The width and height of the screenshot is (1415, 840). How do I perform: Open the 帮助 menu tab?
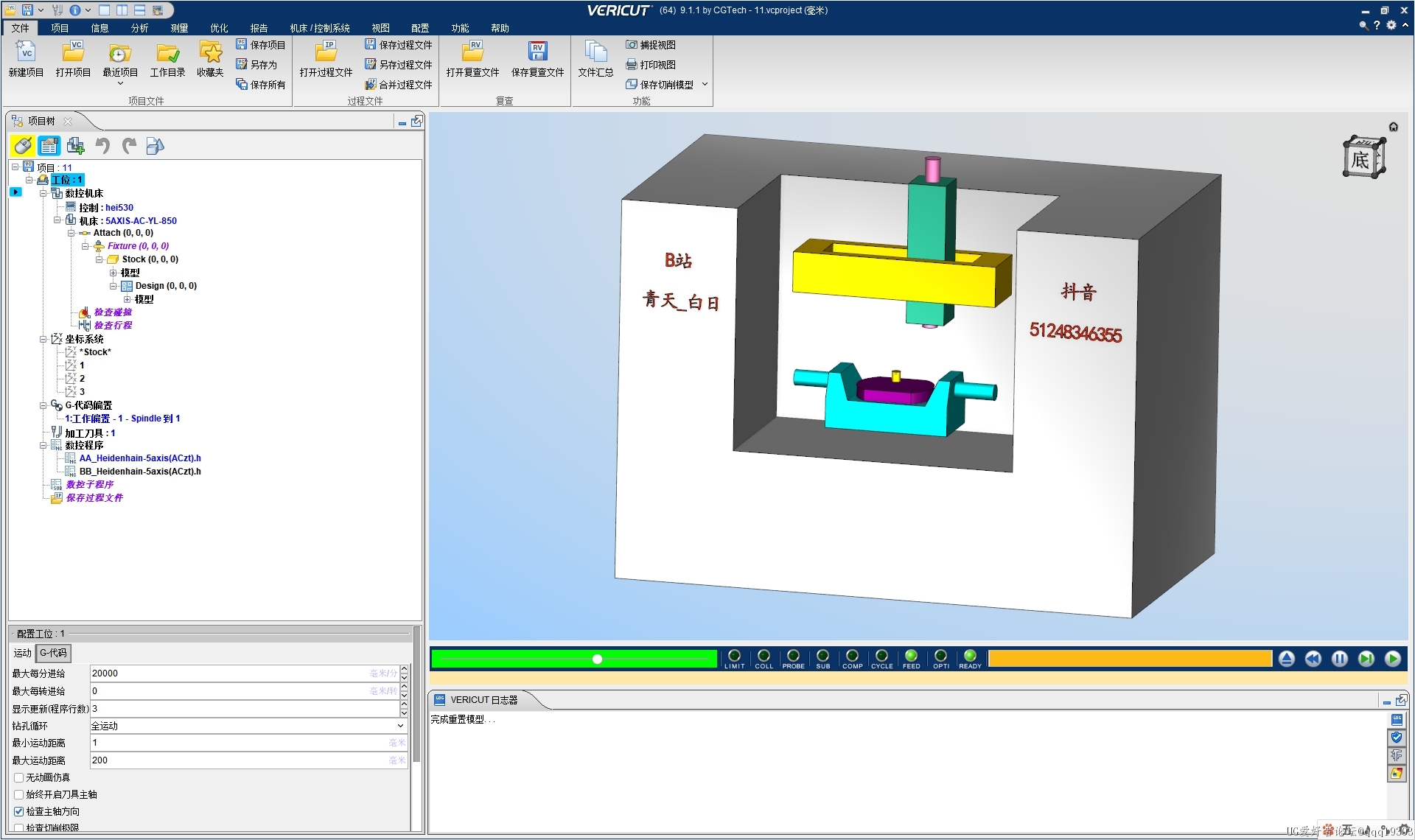click(500, 28)
